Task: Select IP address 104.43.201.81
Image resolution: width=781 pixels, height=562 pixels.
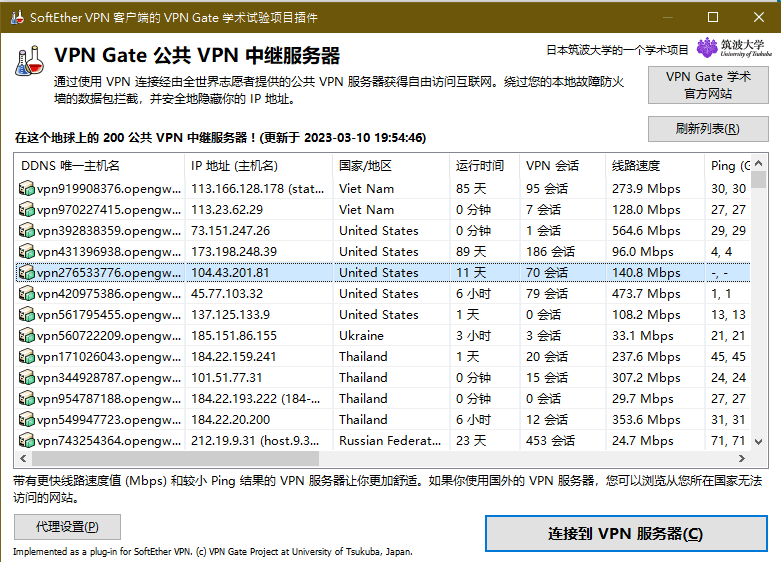Action: (x=230, y=273)
